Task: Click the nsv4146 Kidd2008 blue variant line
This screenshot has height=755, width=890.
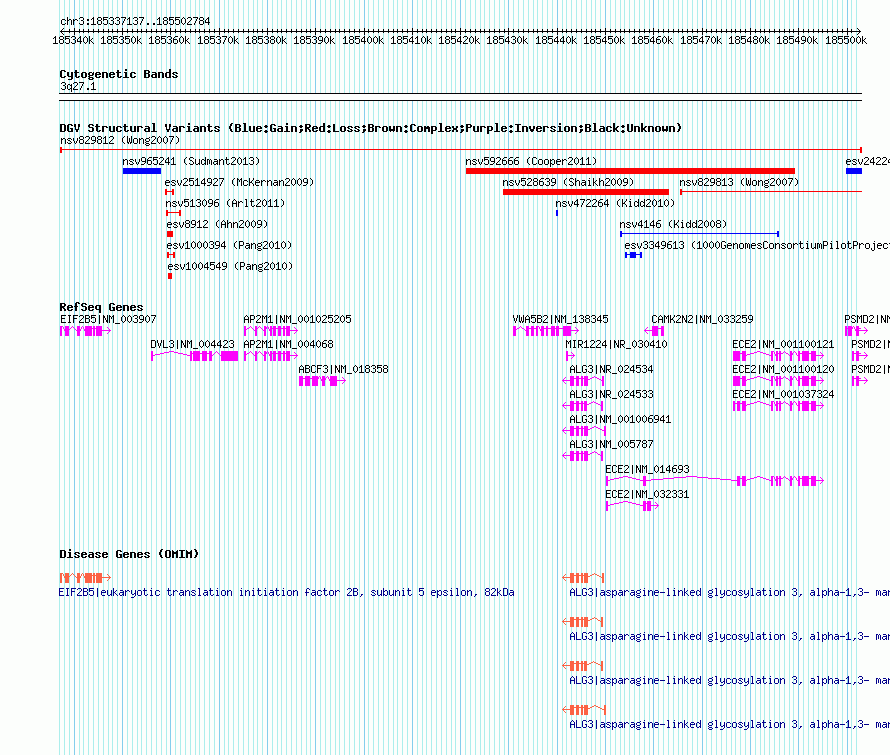Action: [x=699, y=234]
